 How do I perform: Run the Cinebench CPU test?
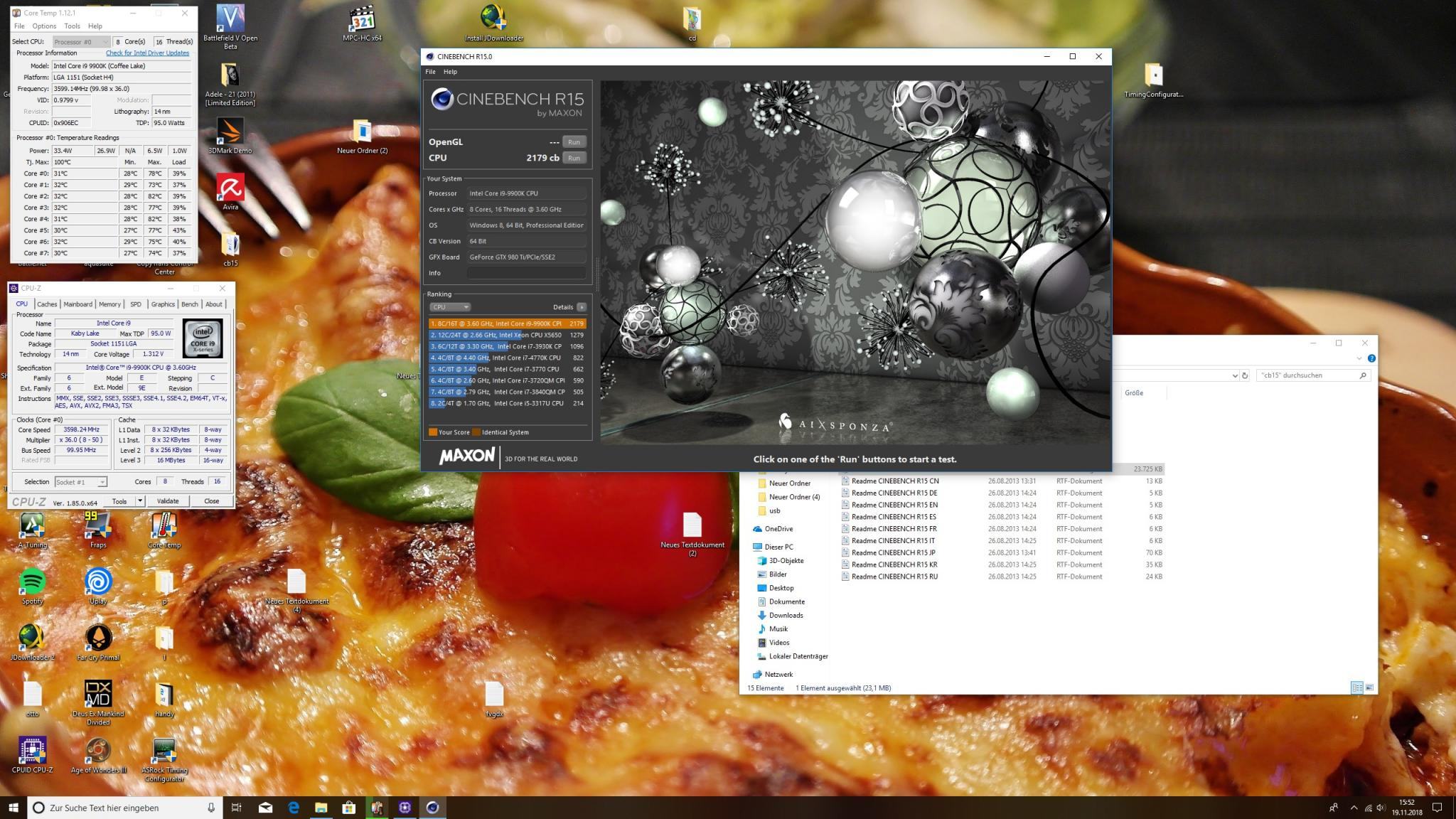pyautogui.click(x=574, y=158)
